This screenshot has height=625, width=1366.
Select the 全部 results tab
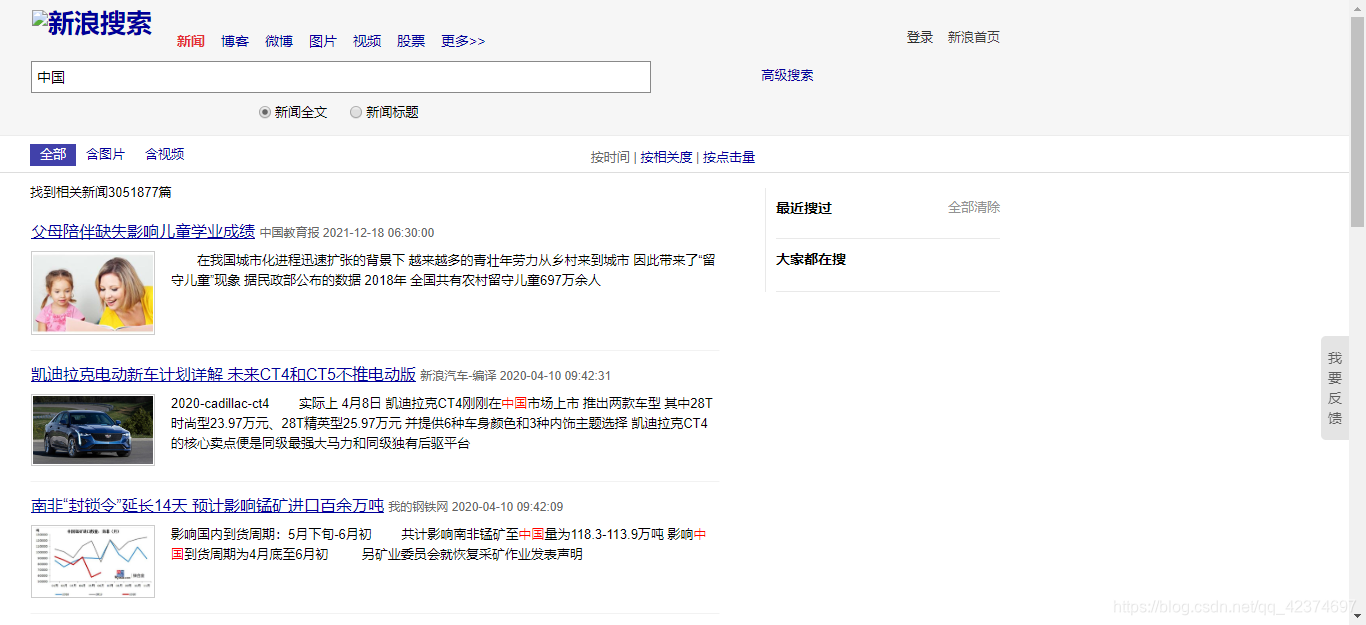[53, 154]
